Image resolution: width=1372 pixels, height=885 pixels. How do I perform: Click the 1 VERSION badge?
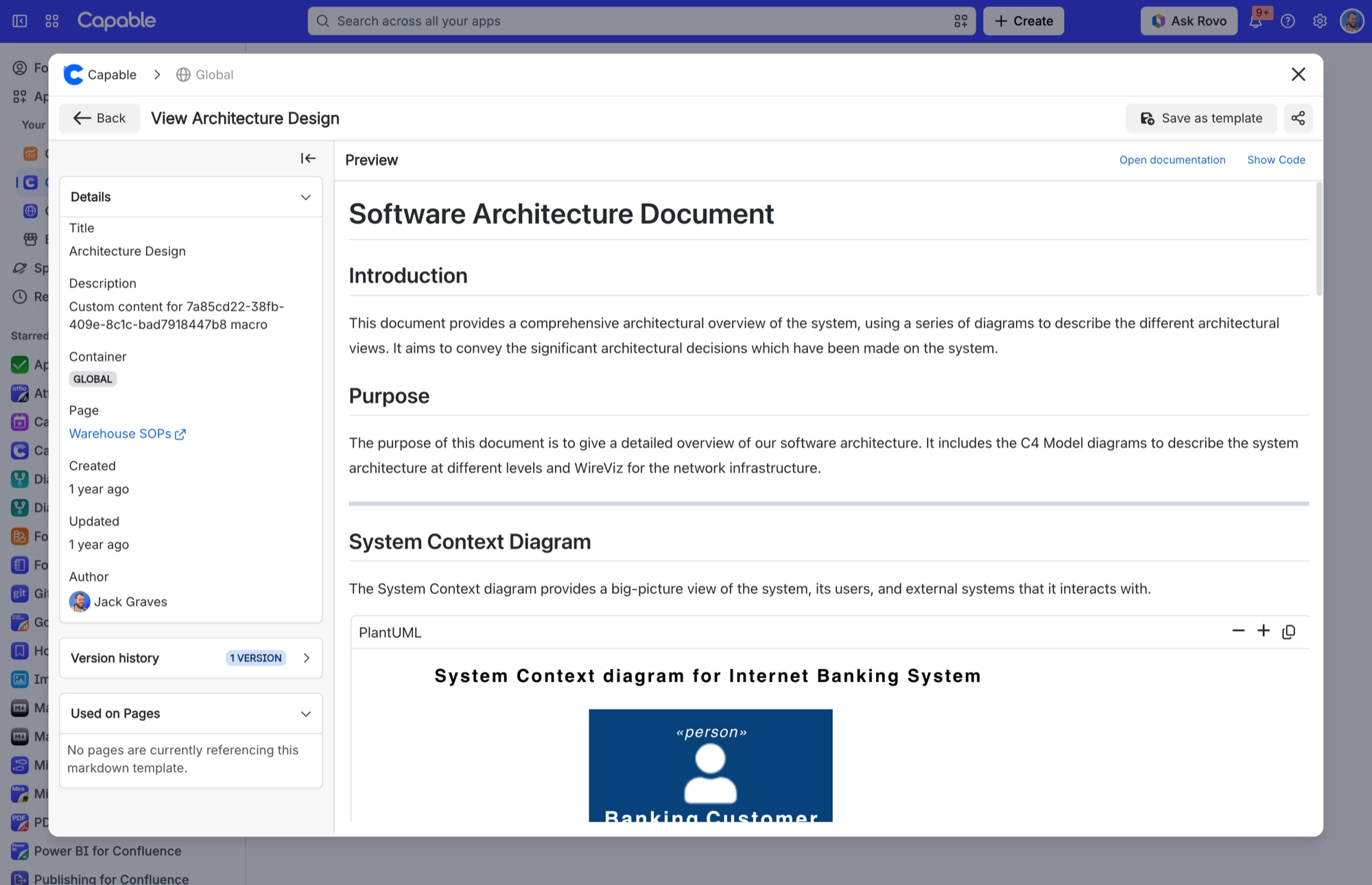(x=255, y=658)
